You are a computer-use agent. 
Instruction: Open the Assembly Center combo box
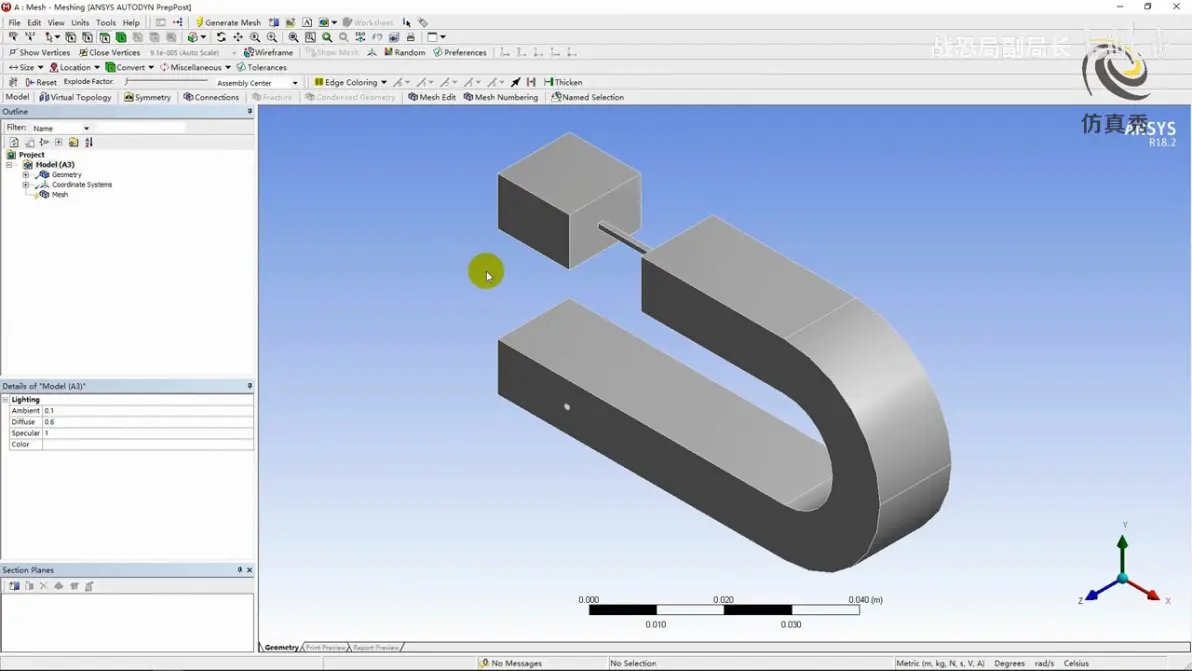[257, 83]
